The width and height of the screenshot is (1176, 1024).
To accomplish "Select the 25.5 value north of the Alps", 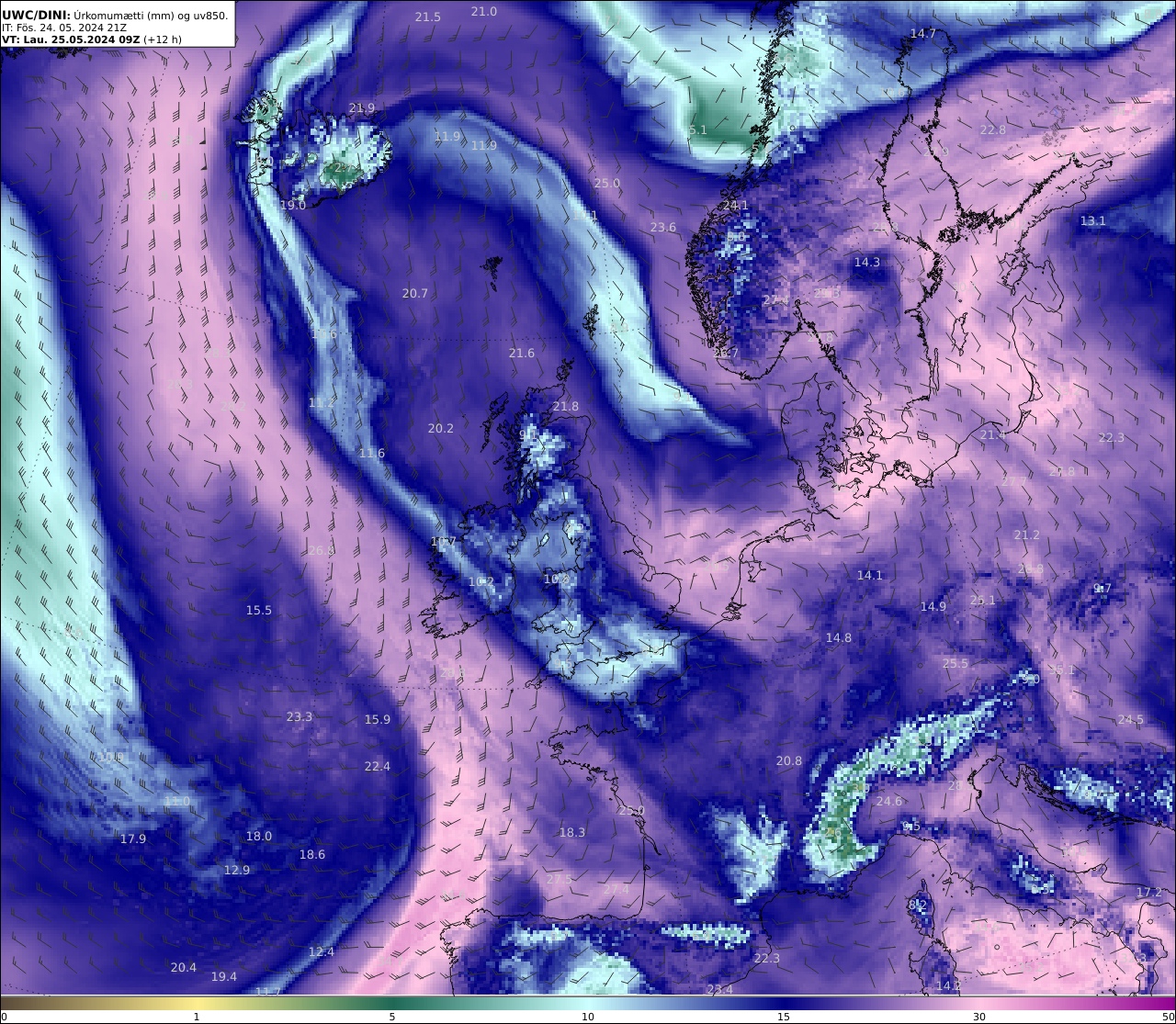I will coord(955,663).
